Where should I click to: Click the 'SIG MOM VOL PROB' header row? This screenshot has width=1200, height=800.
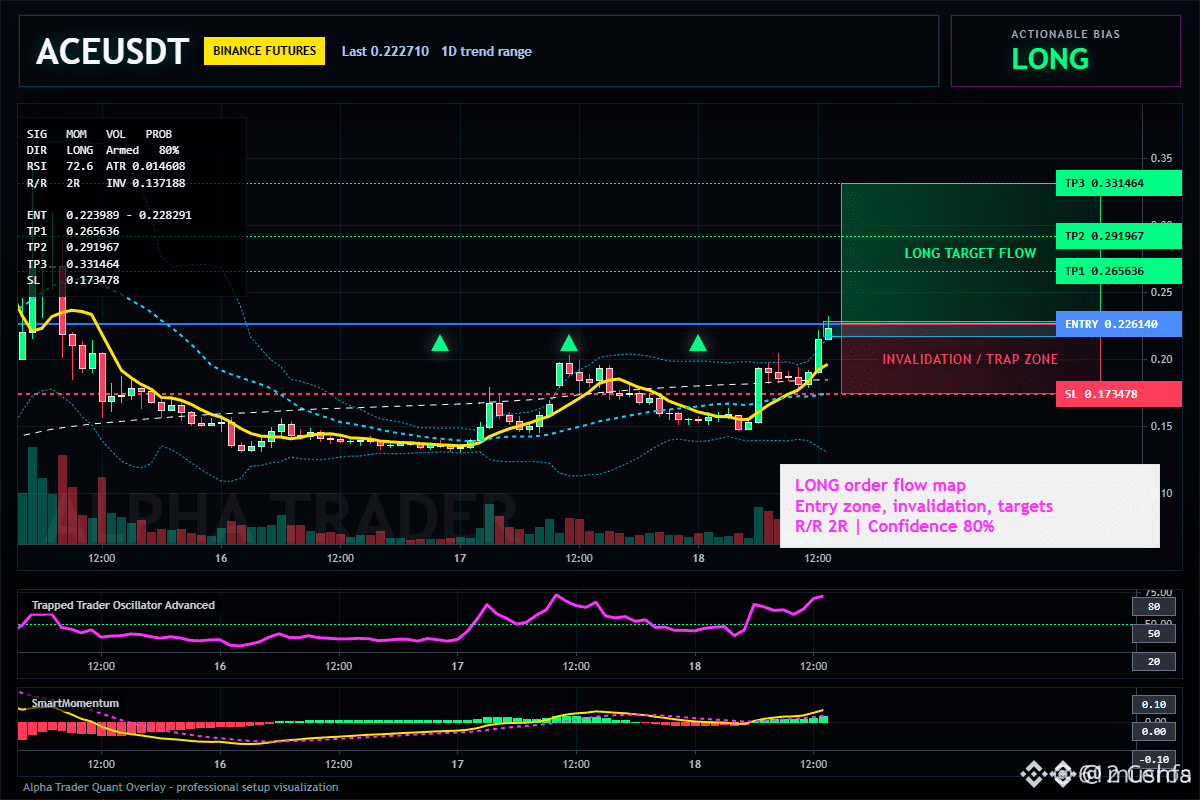pos(99,133)
